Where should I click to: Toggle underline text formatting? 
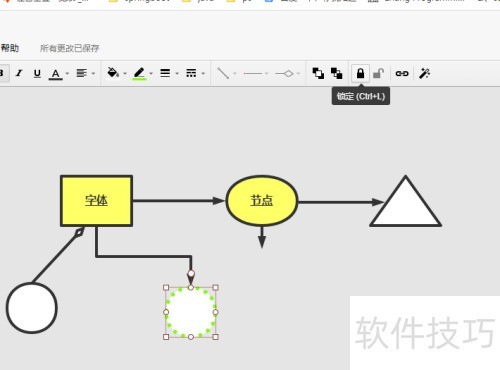coord(37,73)
